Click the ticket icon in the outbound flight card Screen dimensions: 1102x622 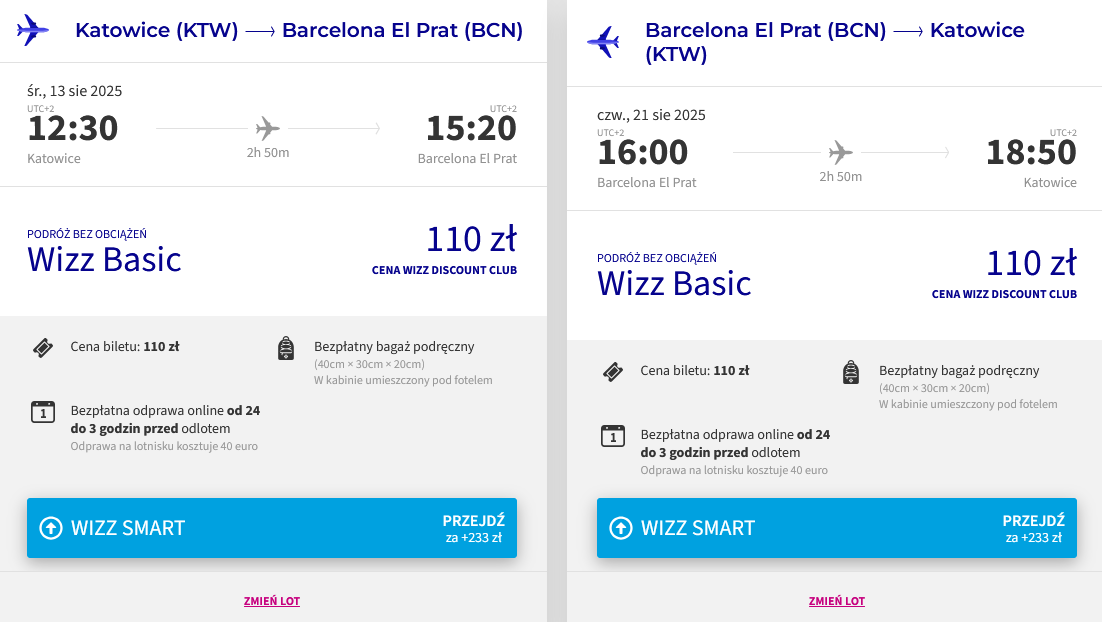point(42,348)
